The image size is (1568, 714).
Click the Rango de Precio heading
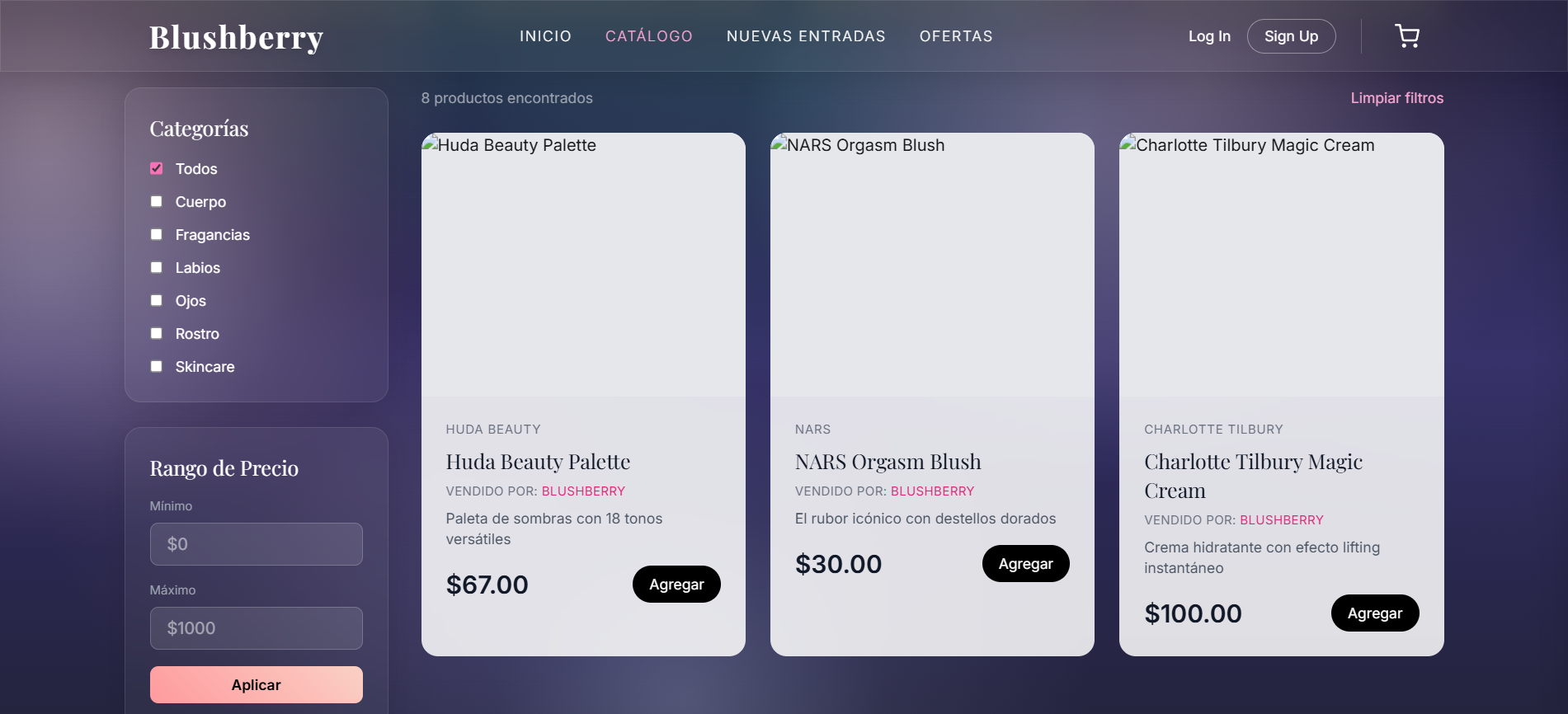[224, 468]
